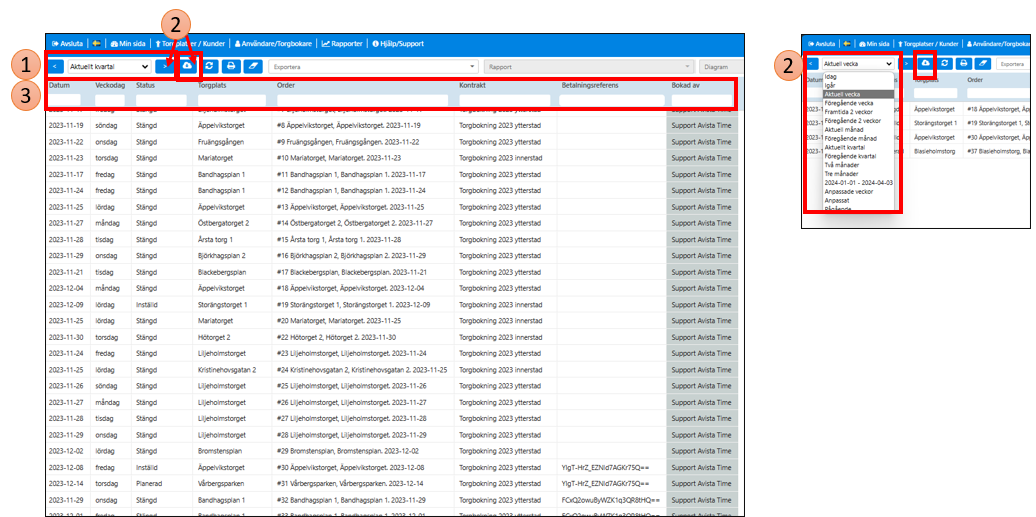Viewport: 1036px width, 517px height.
Task: Click the Veckodag column header
Action: pyautogui.click(x=109, y=86)
